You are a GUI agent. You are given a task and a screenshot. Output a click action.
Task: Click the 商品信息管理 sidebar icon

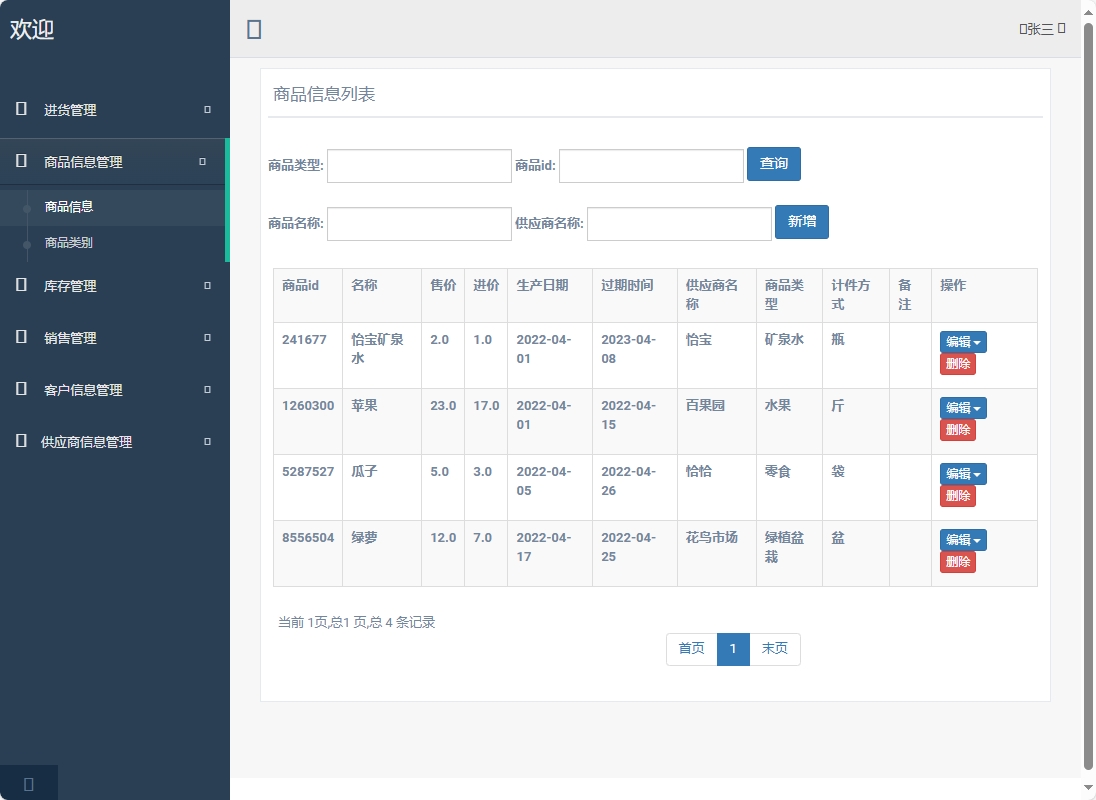pos(19,160)
